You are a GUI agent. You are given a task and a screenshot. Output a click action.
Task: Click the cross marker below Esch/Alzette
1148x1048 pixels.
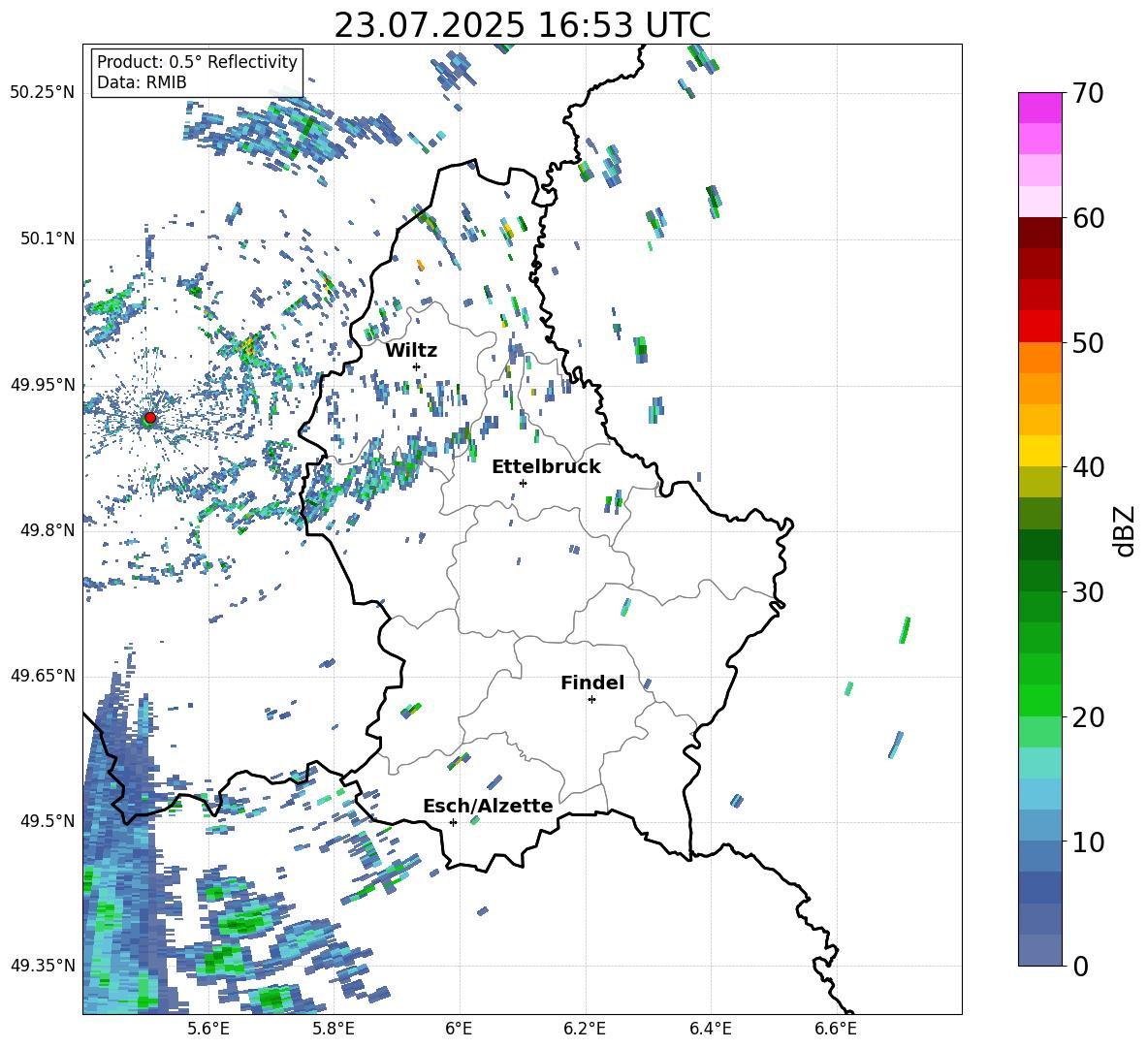click(x=453, y=822)
